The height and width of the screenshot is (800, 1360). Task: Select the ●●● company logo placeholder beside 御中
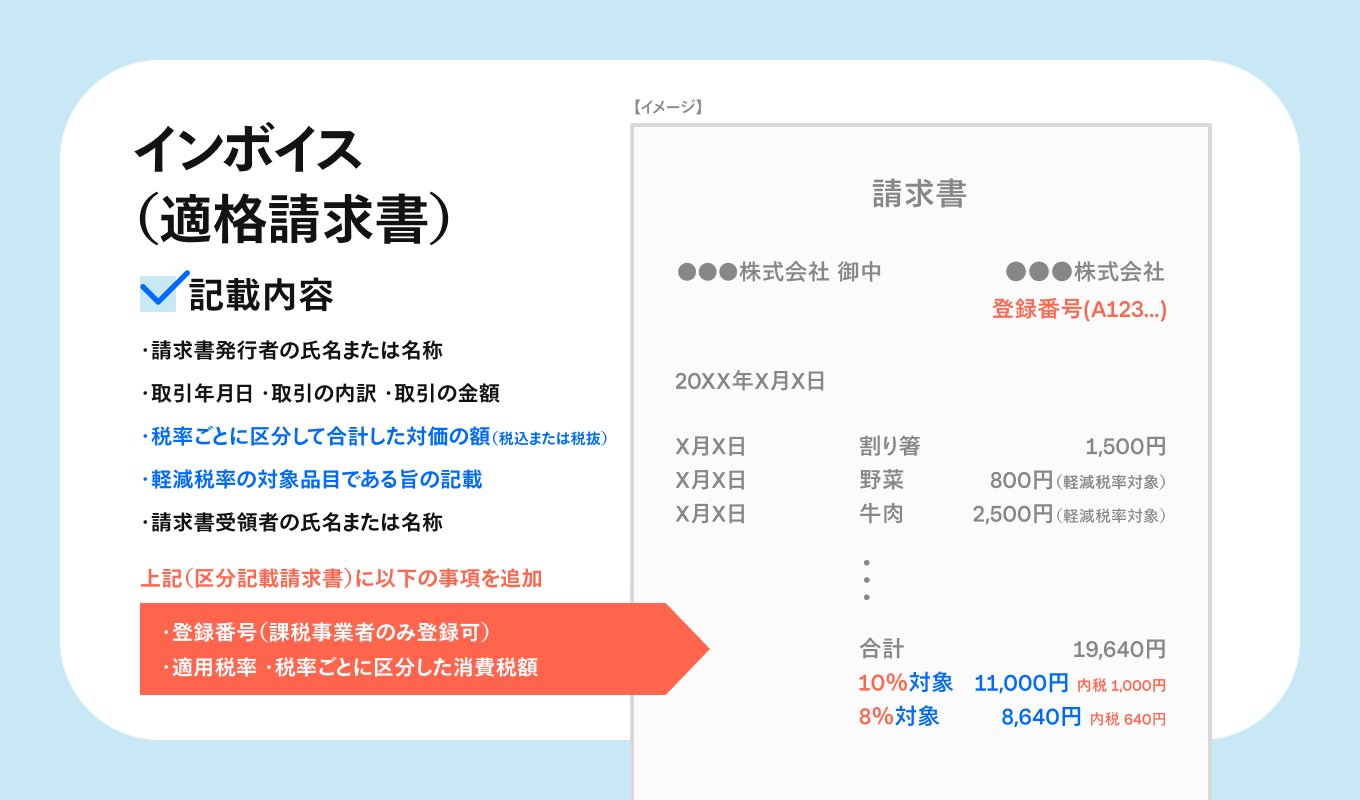click(x=705, y=271)
